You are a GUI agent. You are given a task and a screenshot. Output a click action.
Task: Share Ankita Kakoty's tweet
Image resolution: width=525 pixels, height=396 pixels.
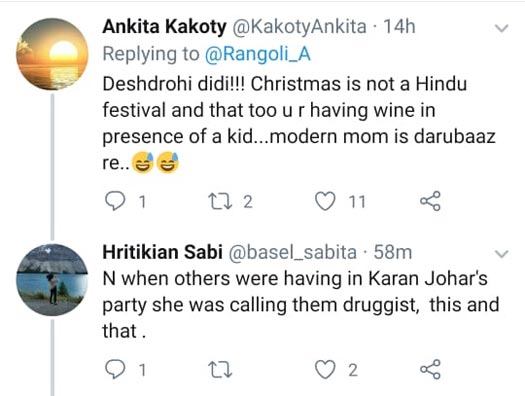click(430, 201)
